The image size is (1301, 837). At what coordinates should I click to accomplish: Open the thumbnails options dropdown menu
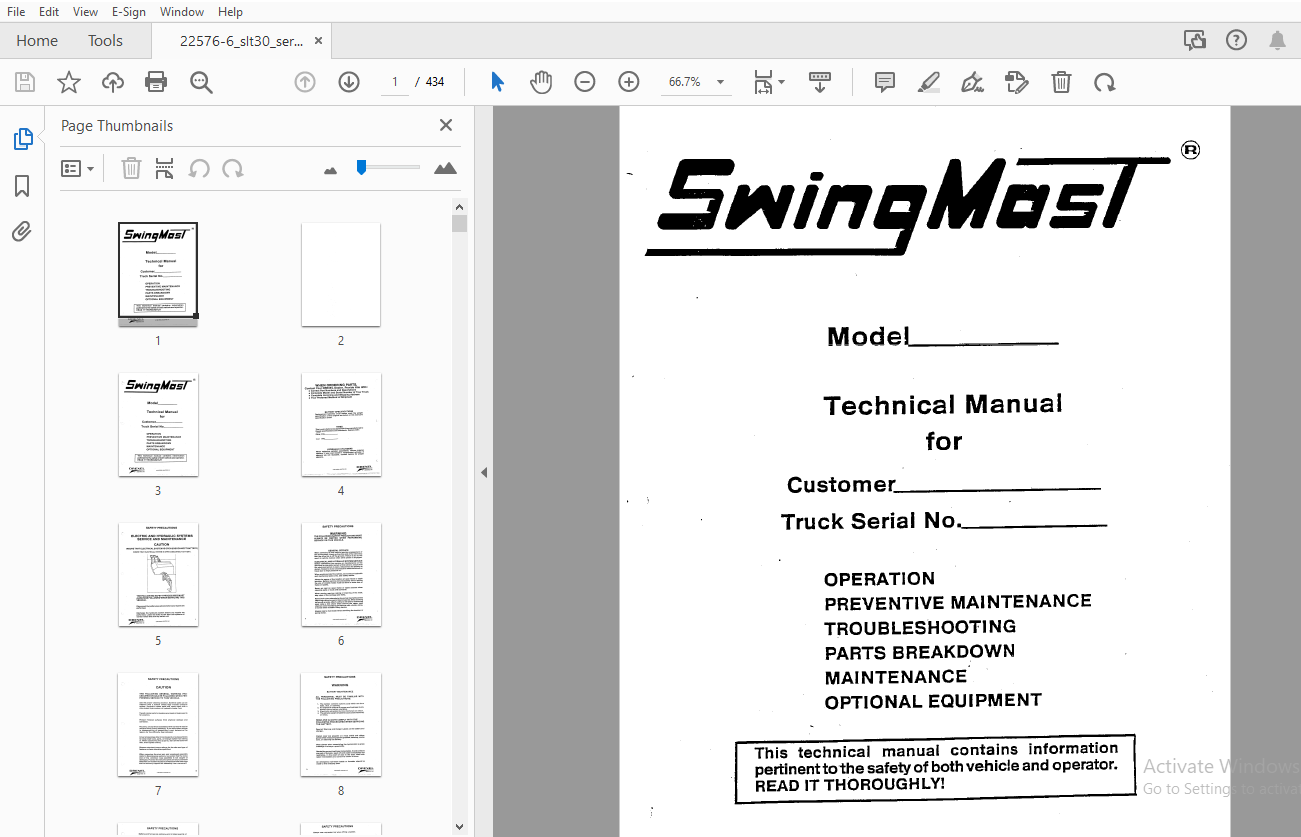pos(78,168)
